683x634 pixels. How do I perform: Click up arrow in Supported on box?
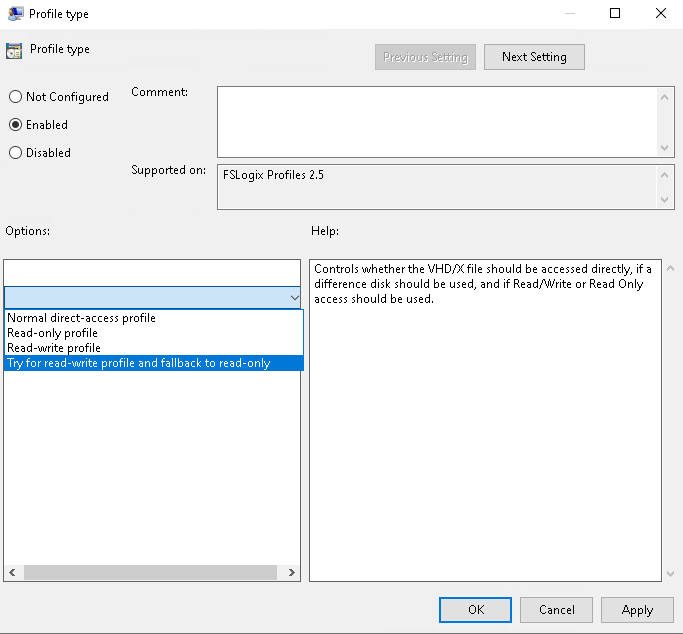(x=664, y=175)
